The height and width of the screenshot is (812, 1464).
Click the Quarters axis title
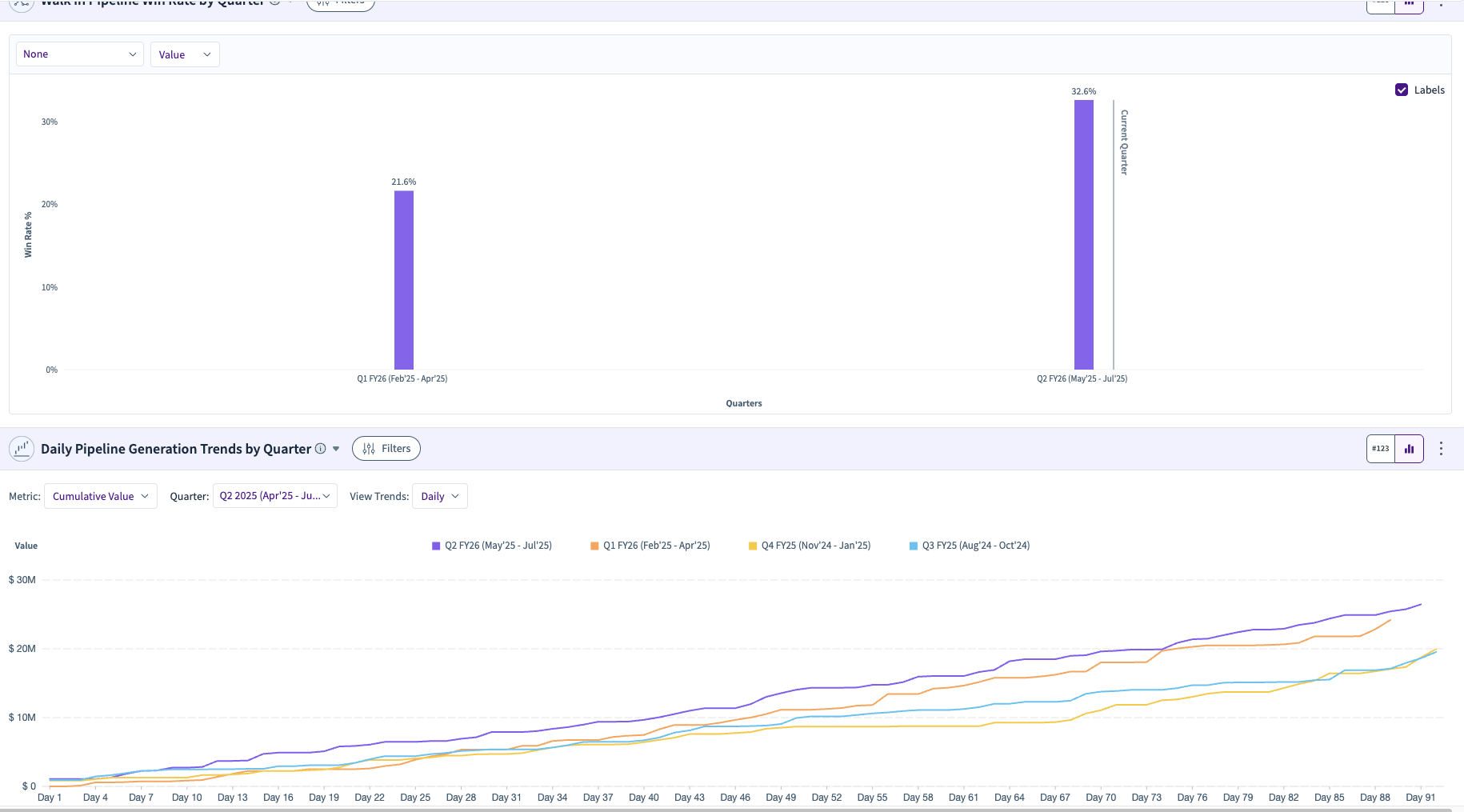click(744, 404)
